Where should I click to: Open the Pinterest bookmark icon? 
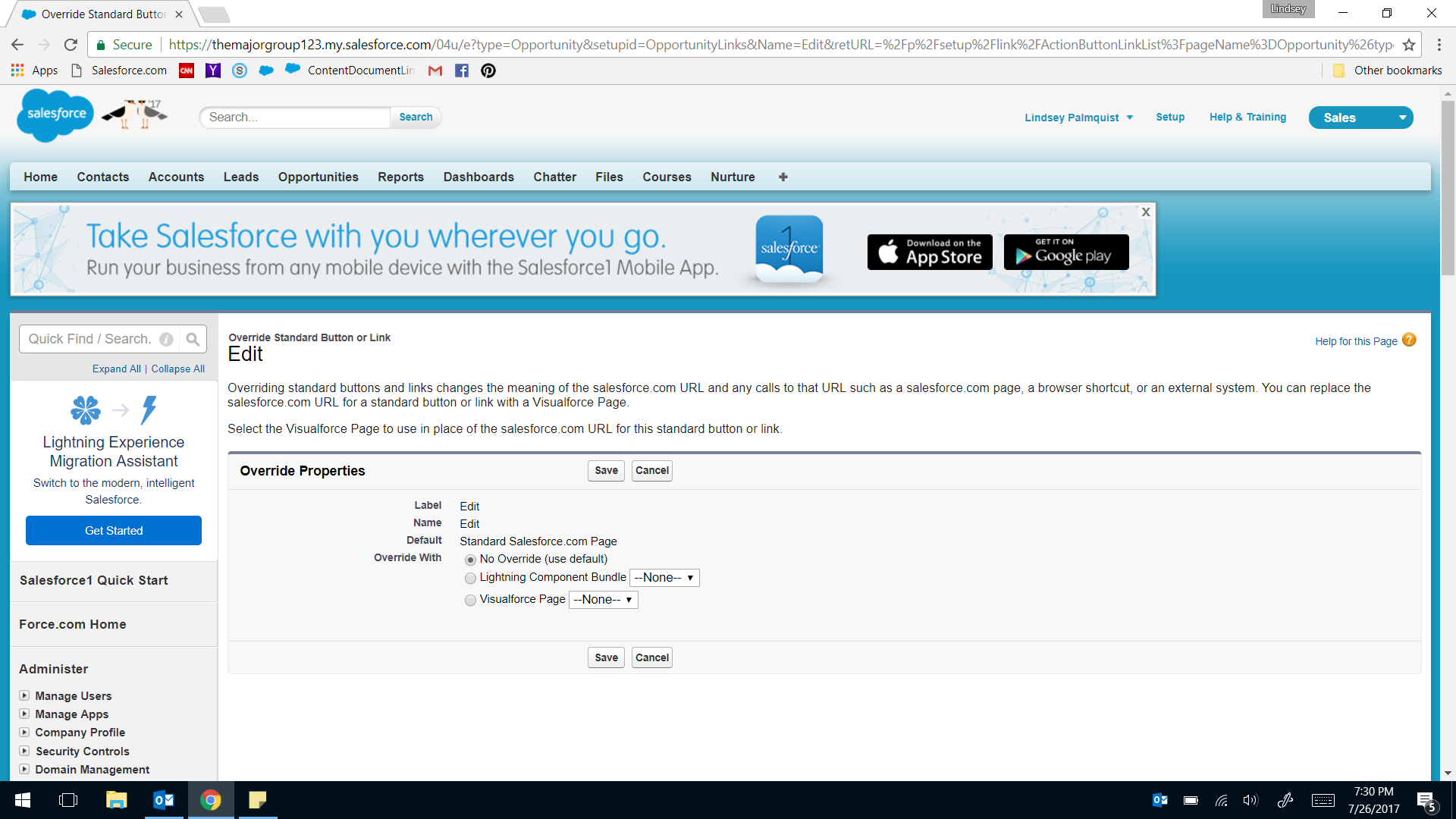488,71
